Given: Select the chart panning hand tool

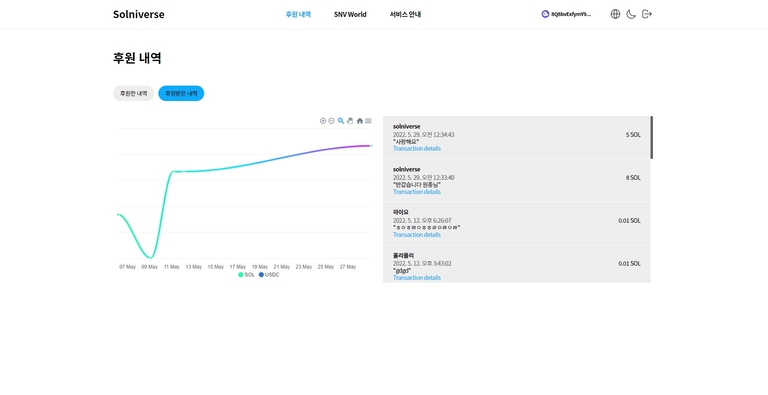Looking at the screenshot, I should tap(350, 121).
